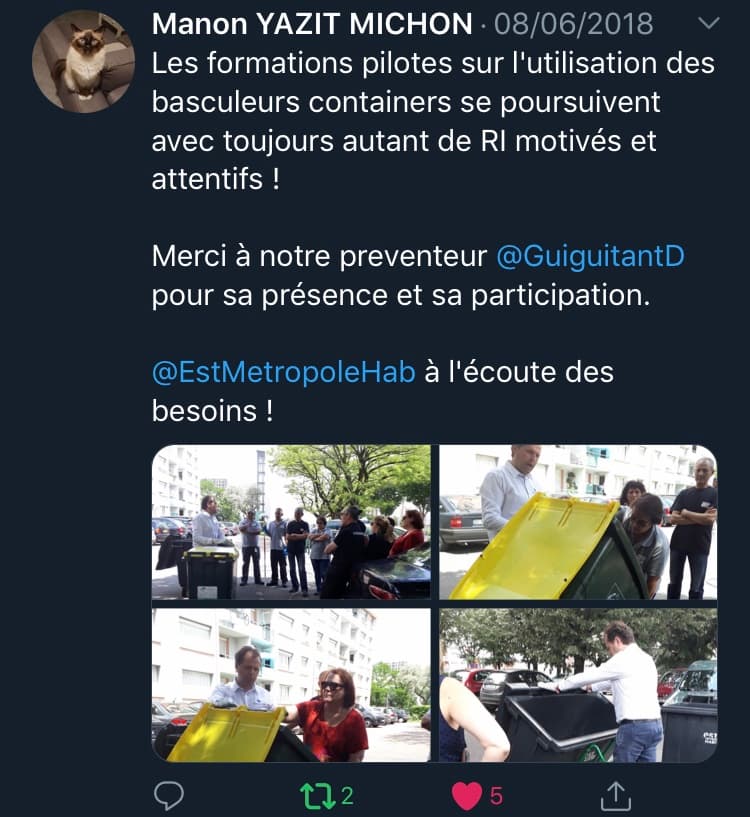This screenshot has width=750, height=817.
Task: Open top-left photo of group training
Action: click(291, 522)
